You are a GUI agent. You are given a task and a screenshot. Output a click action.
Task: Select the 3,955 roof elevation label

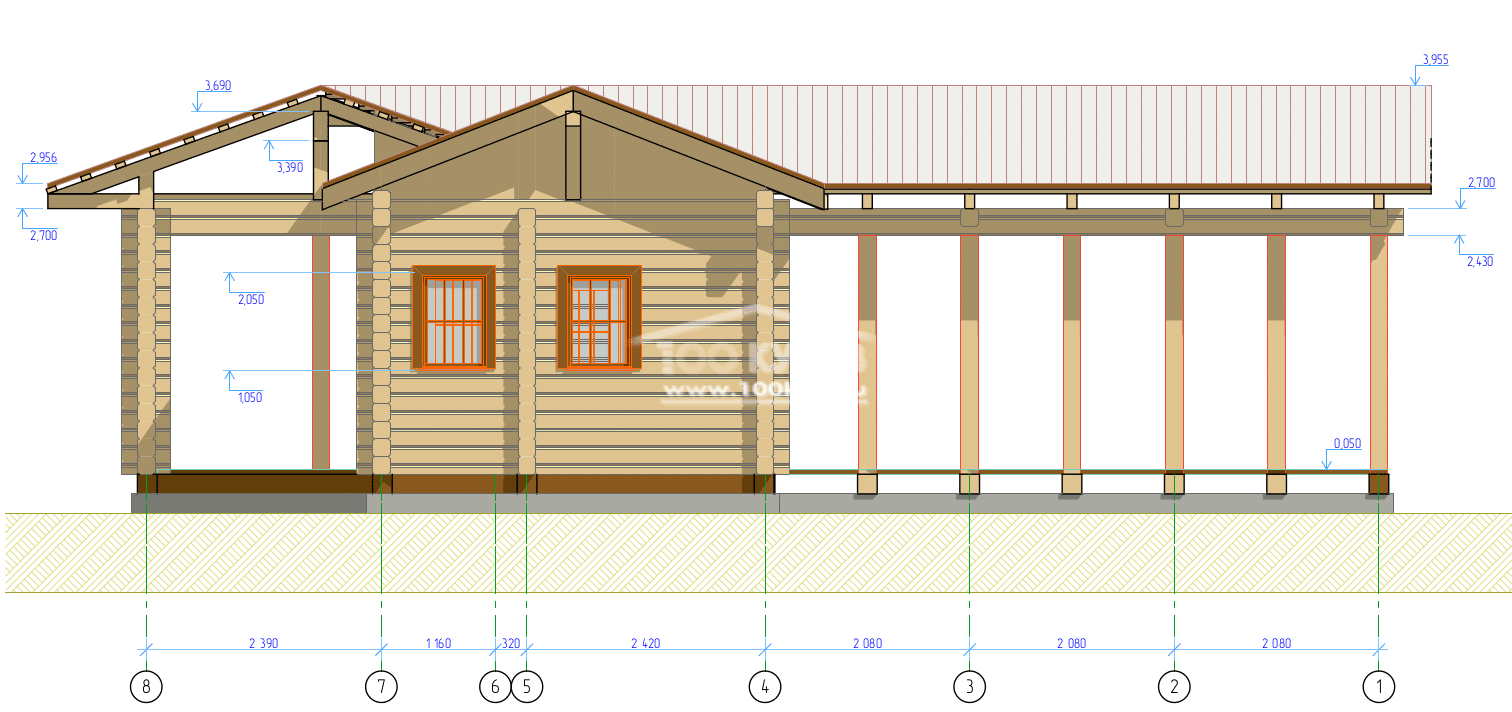(1434, 60)
